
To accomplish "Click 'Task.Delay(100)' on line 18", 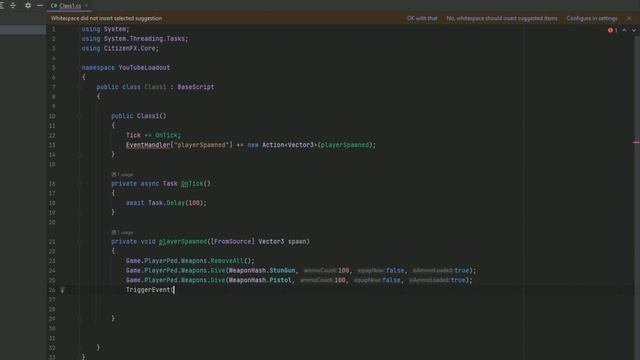I will [x=176, y=203].
